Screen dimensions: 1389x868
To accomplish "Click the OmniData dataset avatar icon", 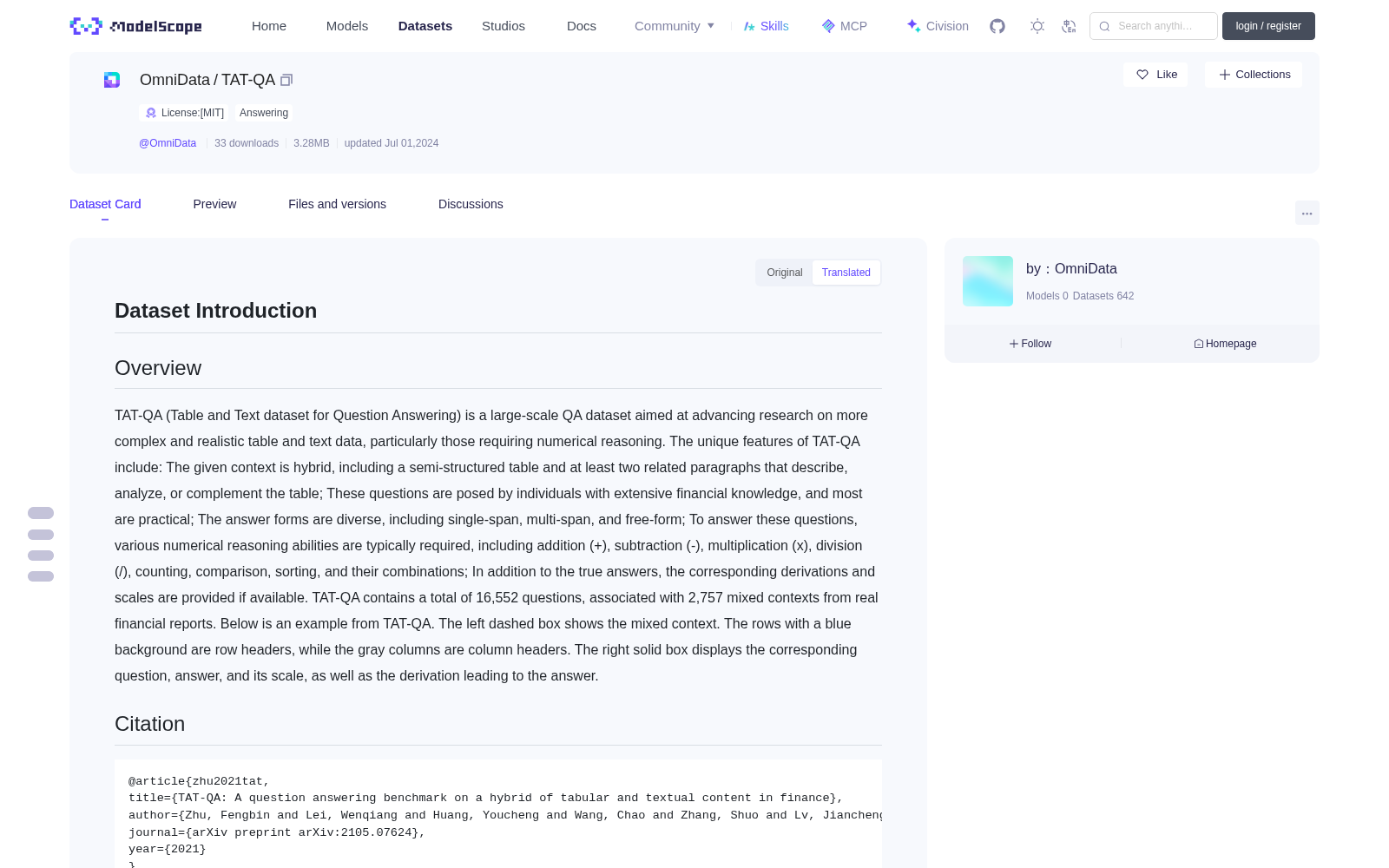I will [112, 80].
